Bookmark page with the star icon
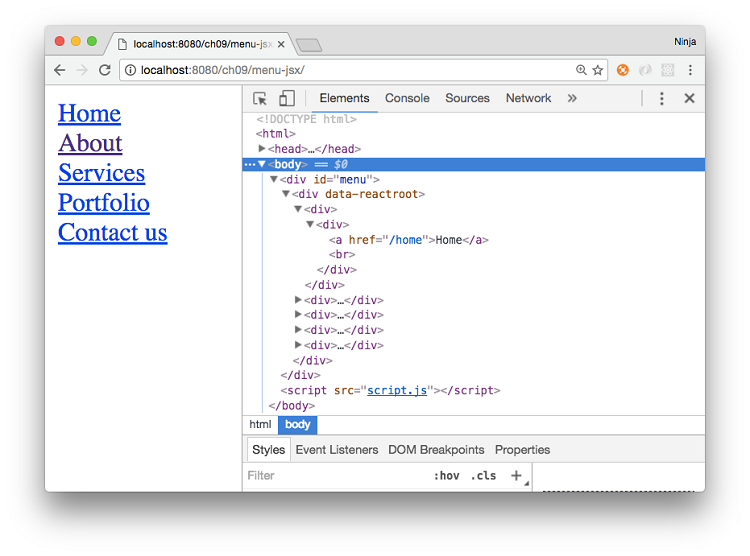Screen dimensions: 750x556 point(597,70)
